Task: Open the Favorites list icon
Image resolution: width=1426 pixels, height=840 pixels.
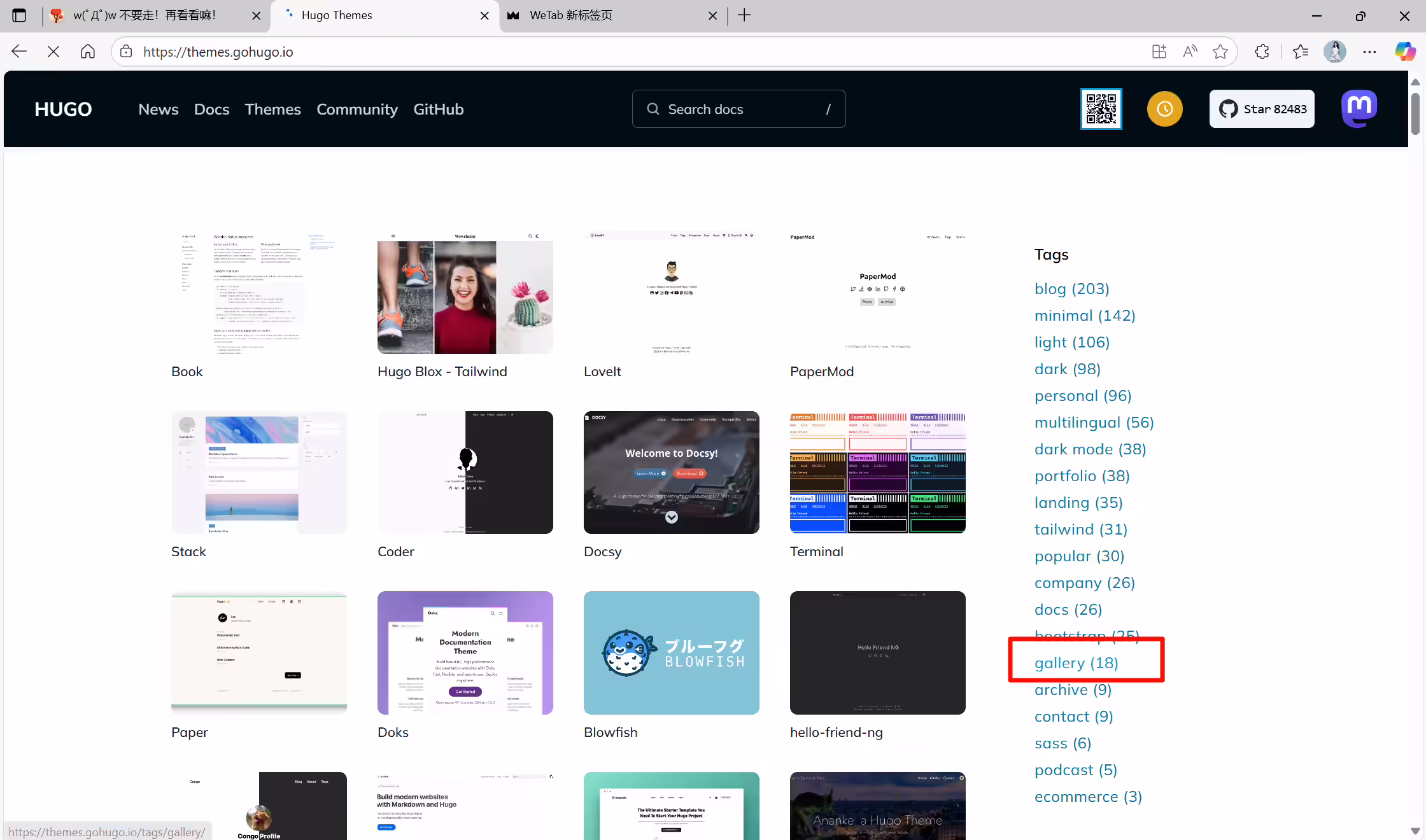Action: 1301,52
